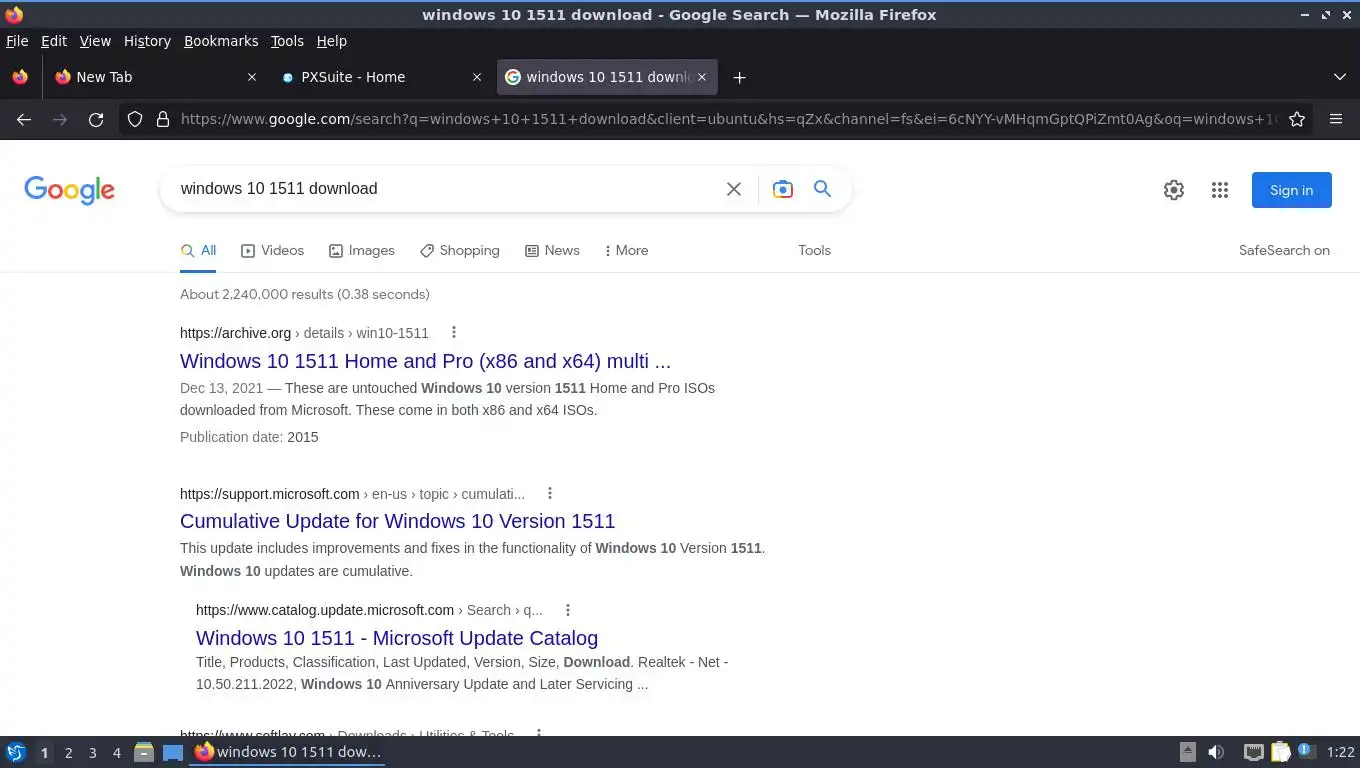Open the View menu
The image size is (1360, 768).
[x=95, y=41]
